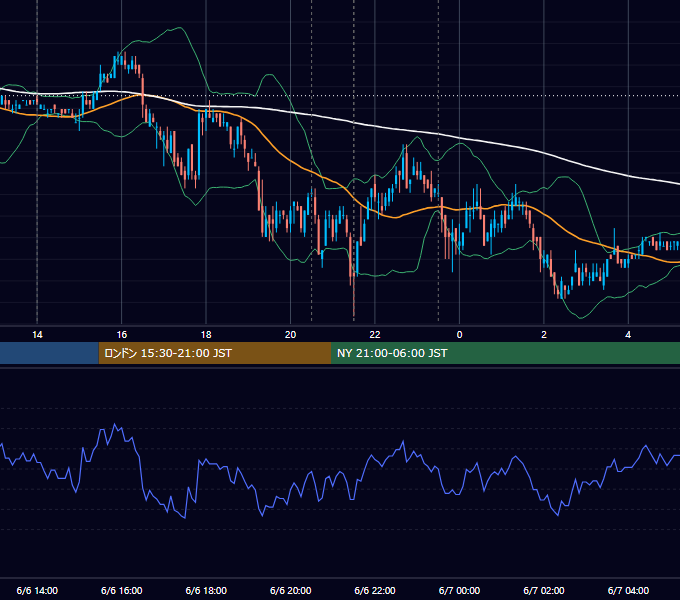
Task: Click the hour label 14 on price chart axis
Action: 37,335
